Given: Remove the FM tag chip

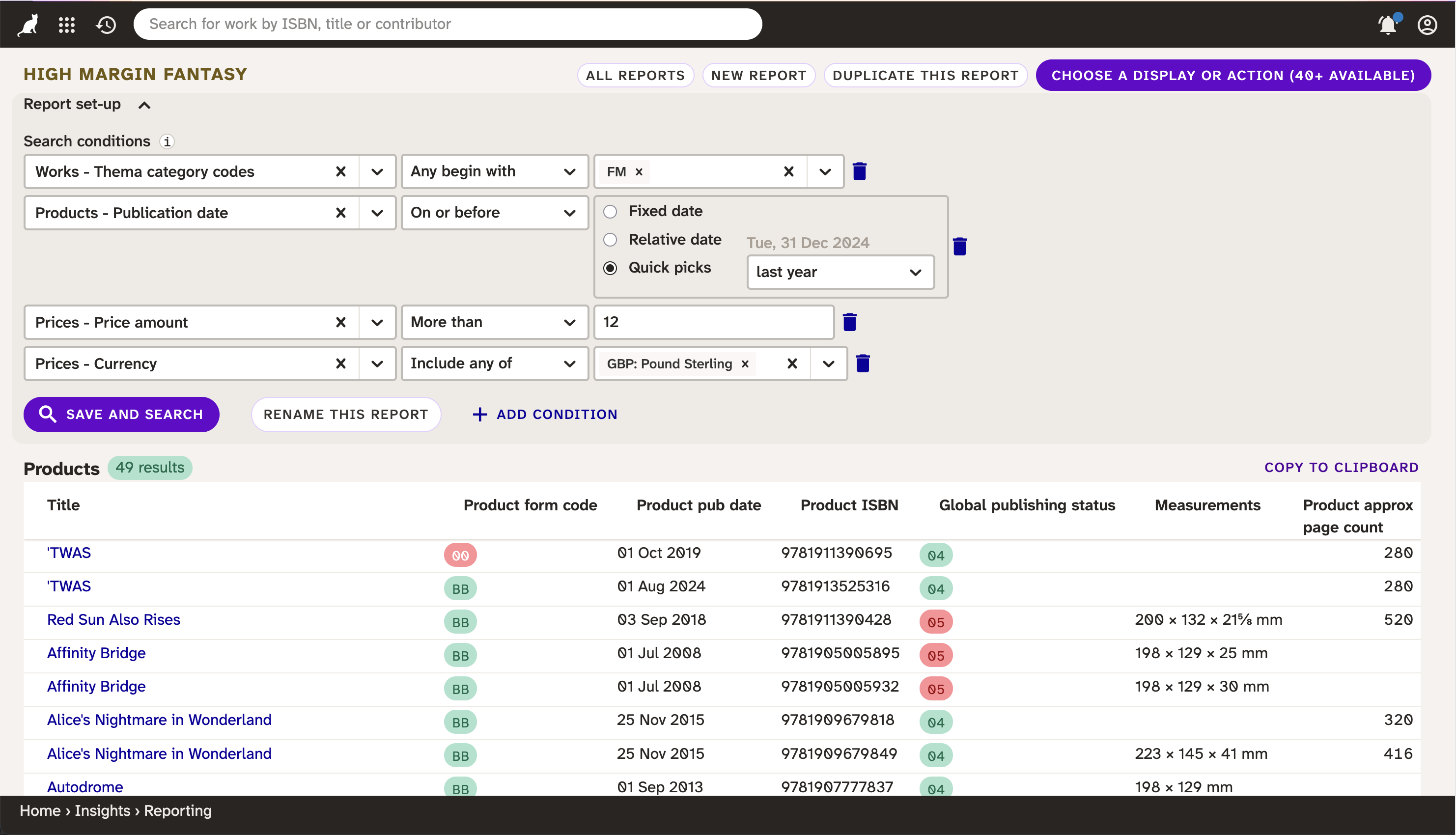Looking at the screenshot, I should point(639,171).
